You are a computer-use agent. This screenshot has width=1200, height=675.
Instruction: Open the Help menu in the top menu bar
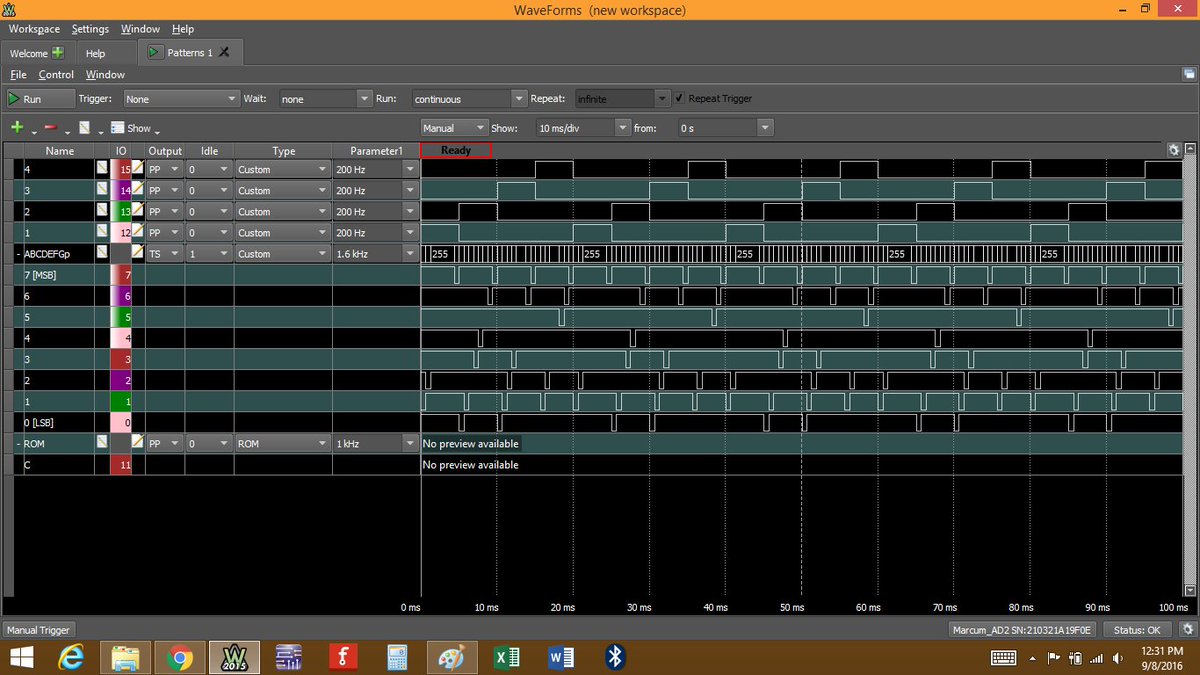pyautogui.click(x=182, y=29)
